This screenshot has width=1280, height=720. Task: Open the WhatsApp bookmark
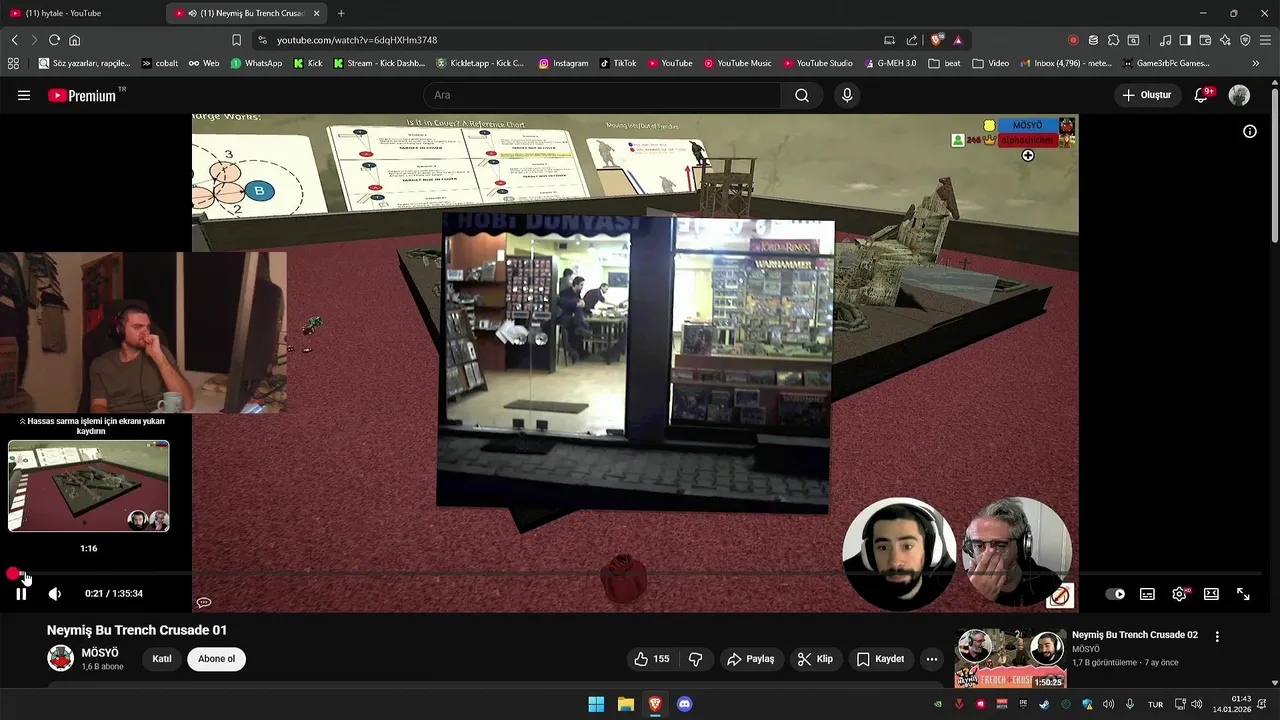pos(256,63)
